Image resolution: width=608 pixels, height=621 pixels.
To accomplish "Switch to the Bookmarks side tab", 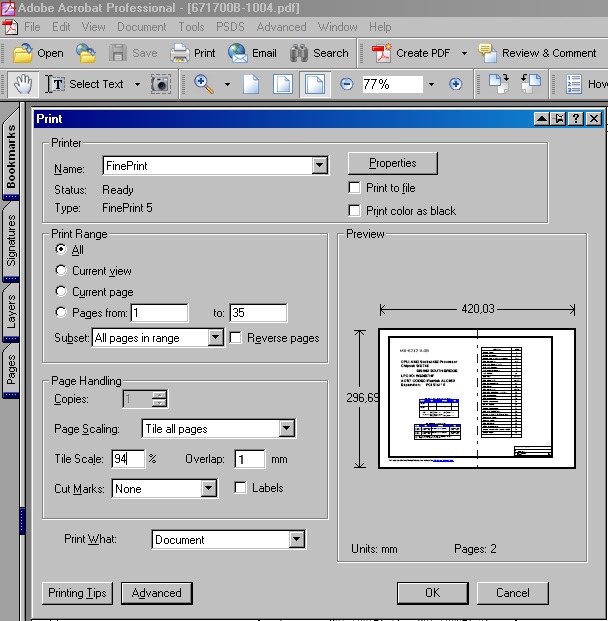I will [x=11, y=155].
